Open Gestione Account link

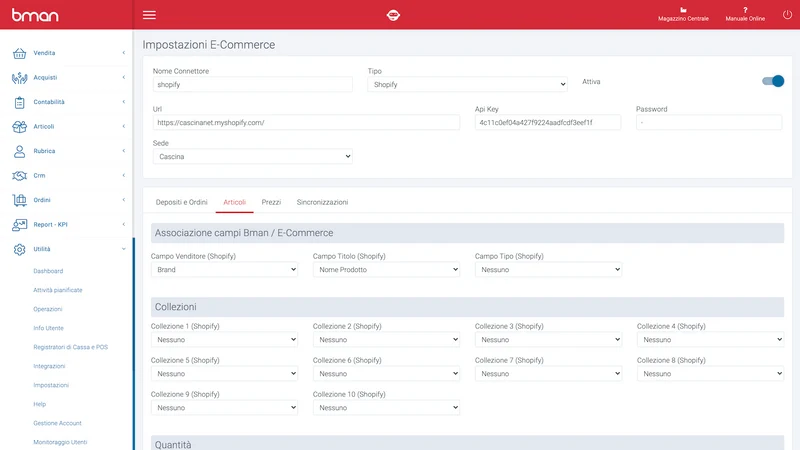click(x=58, y=423)
